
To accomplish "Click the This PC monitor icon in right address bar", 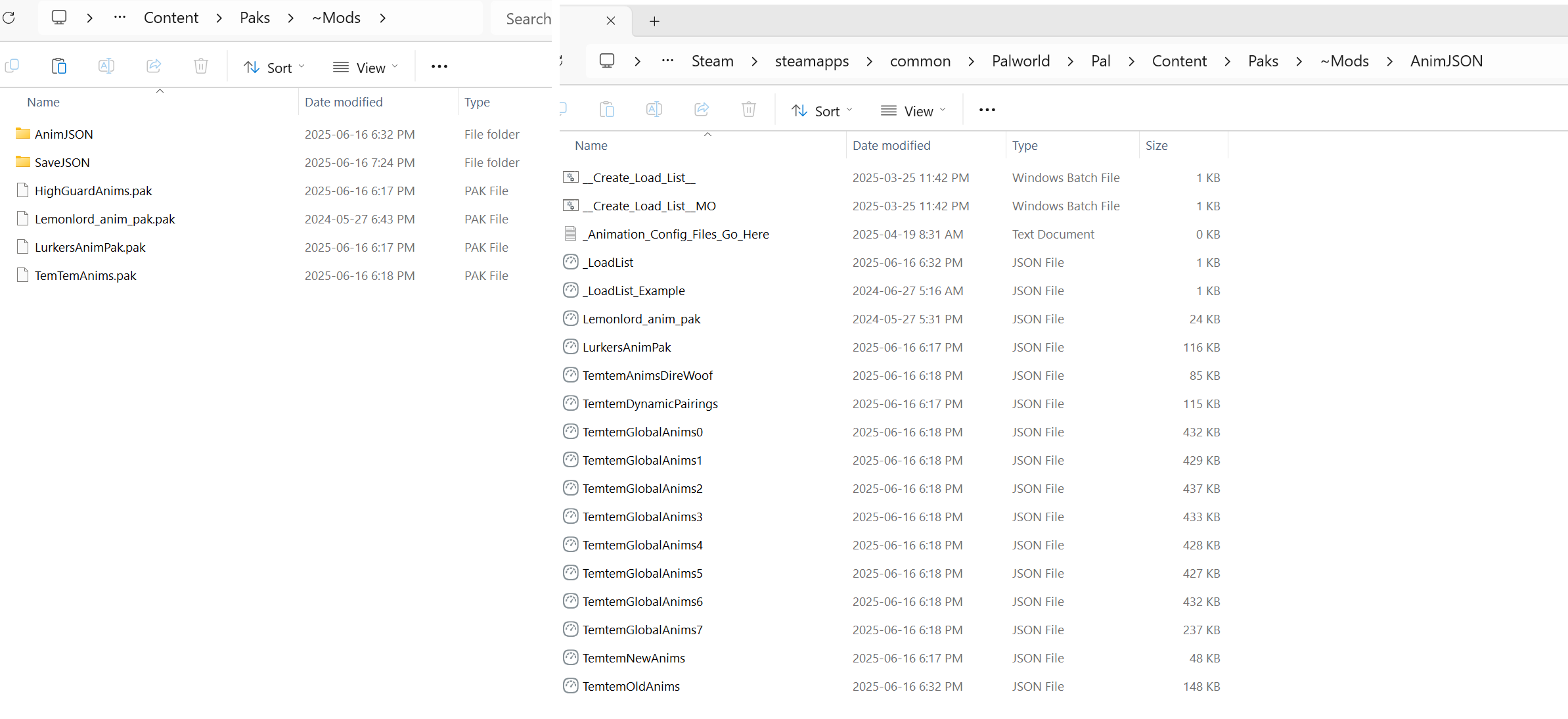I will tap(607, 61).
